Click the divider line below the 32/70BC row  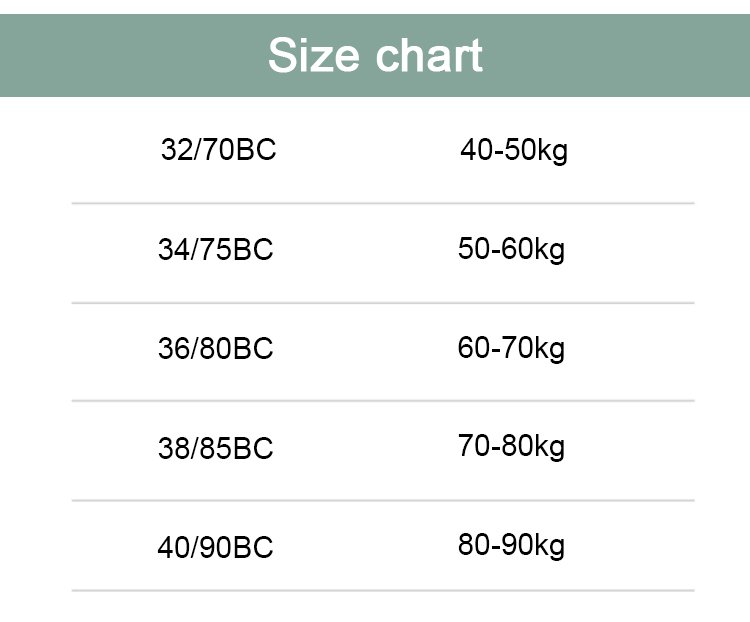point(383,203)
